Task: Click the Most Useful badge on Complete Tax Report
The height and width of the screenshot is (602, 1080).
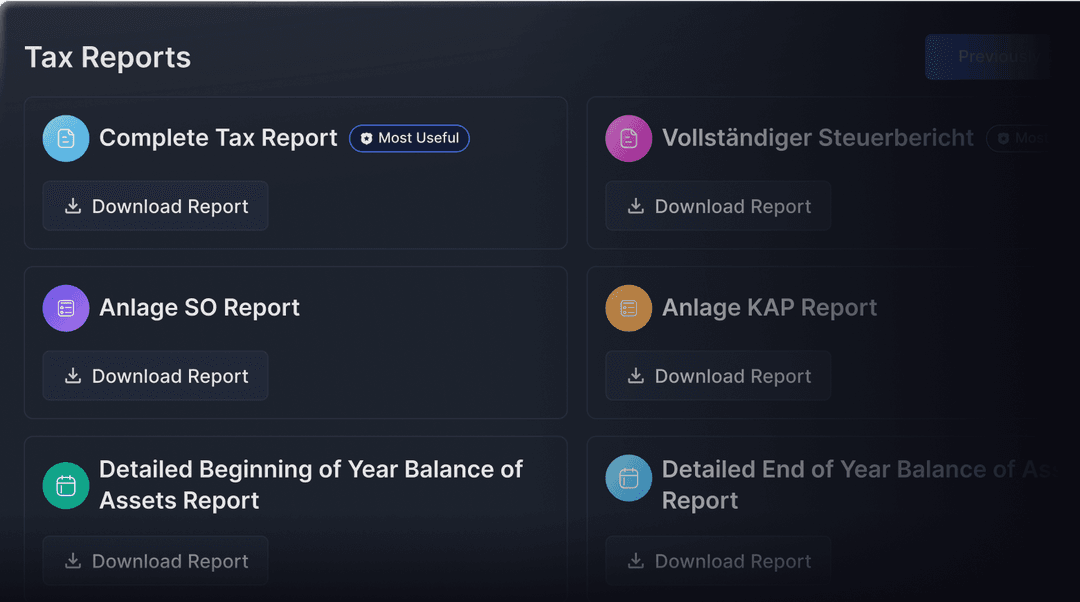Action: (x=409, y=138)
